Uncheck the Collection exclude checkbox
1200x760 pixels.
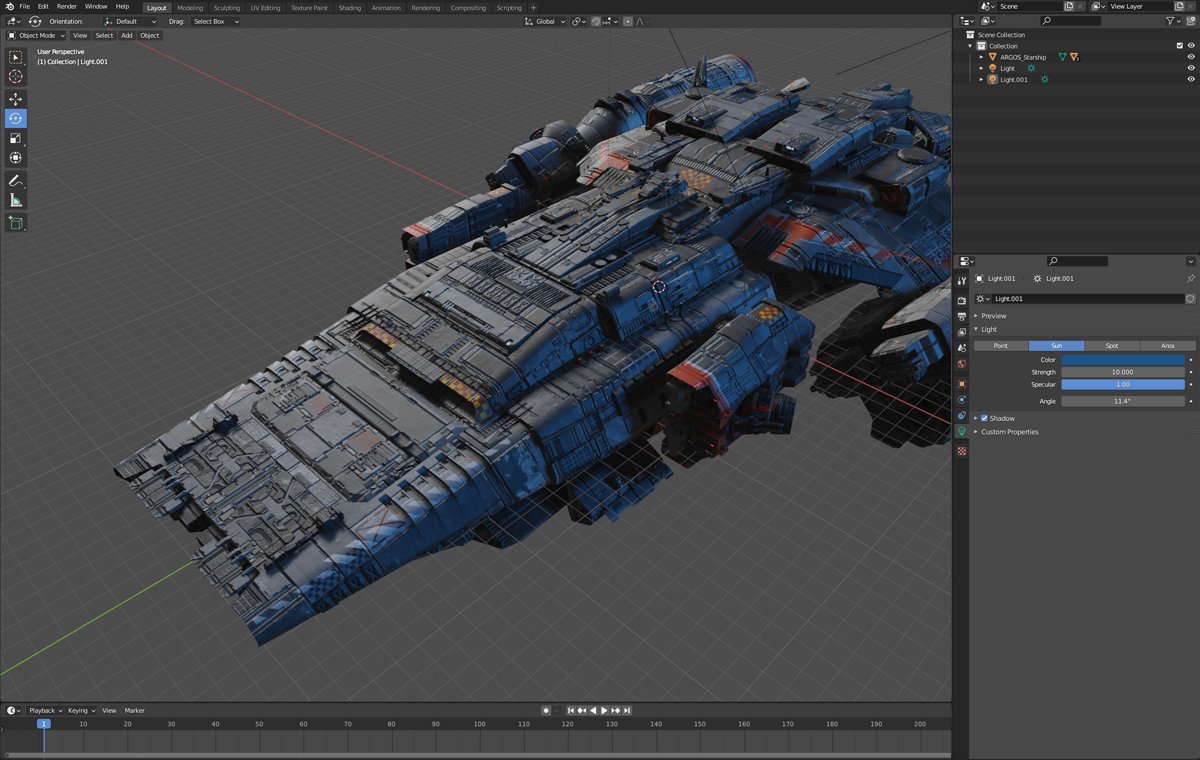coord(1180,46)
